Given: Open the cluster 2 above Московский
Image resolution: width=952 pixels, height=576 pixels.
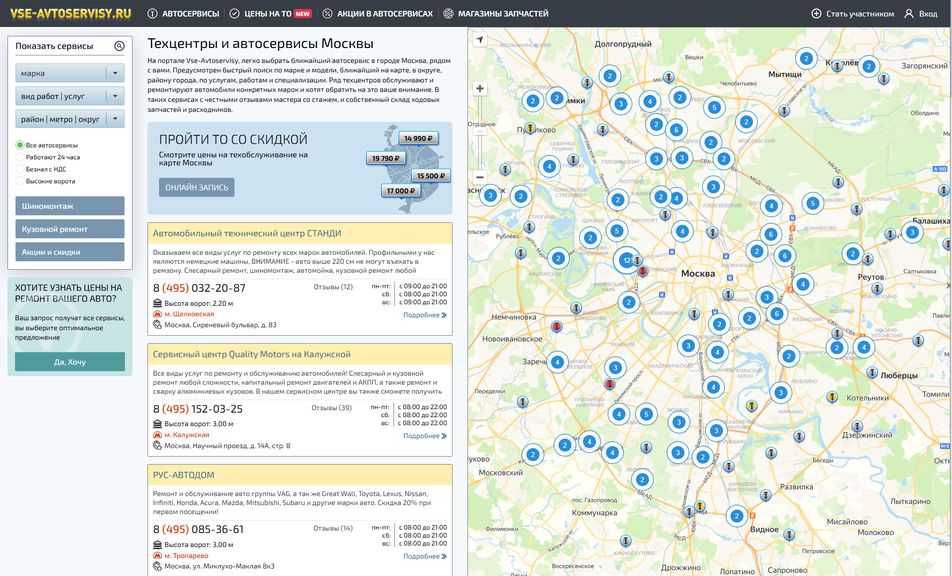Looking at the screenshot, I should coord(533,455).
